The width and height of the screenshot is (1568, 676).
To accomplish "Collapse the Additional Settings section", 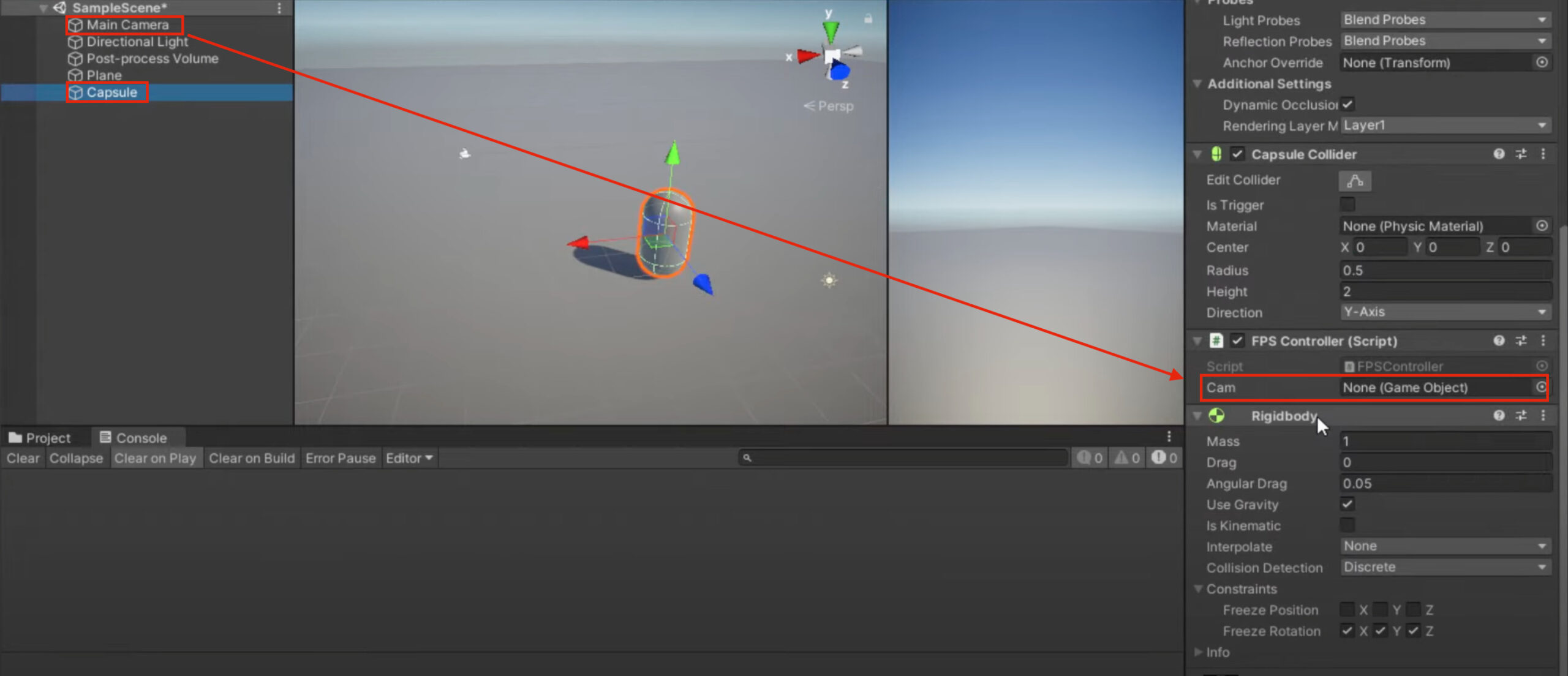I will (1197, 83).
